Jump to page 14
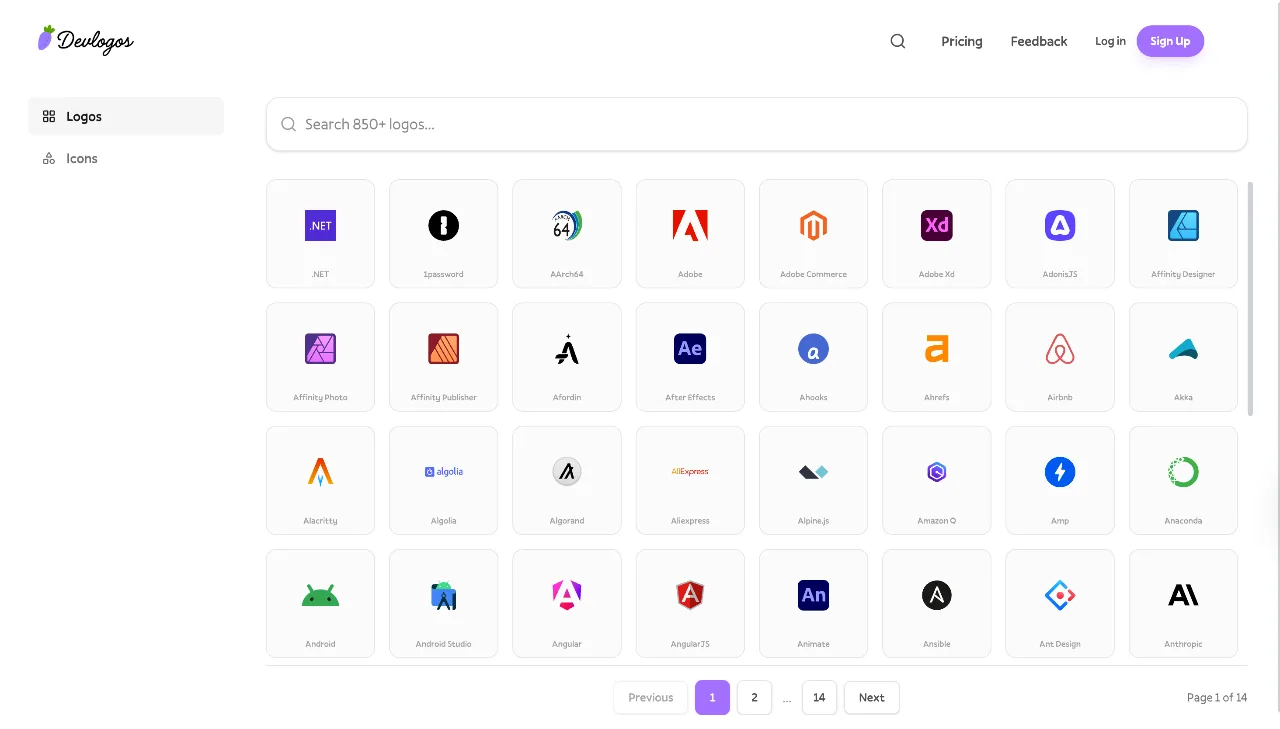 [819, 698]
